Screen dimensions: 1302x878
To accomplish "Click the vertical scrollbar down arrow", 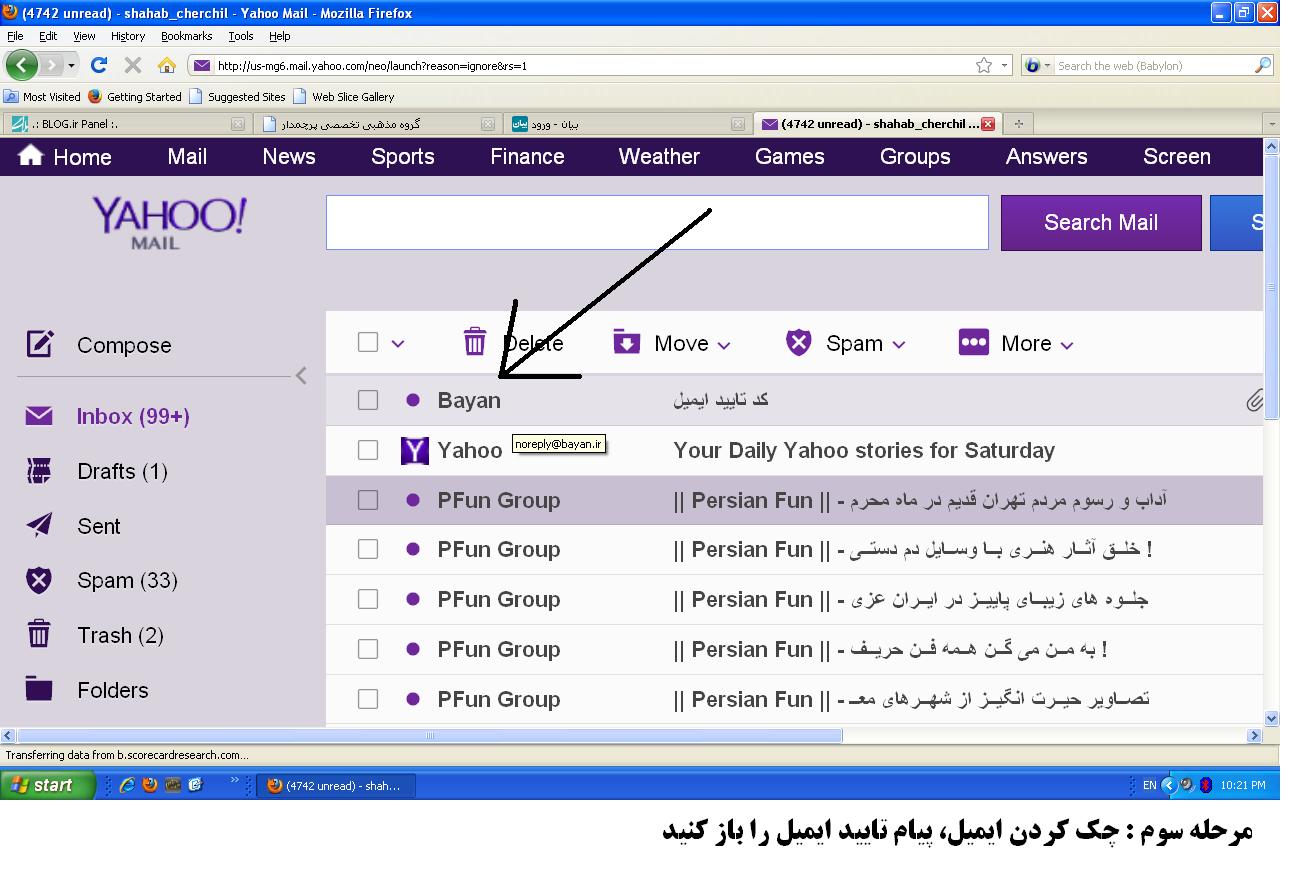I will click(1272, 718).
